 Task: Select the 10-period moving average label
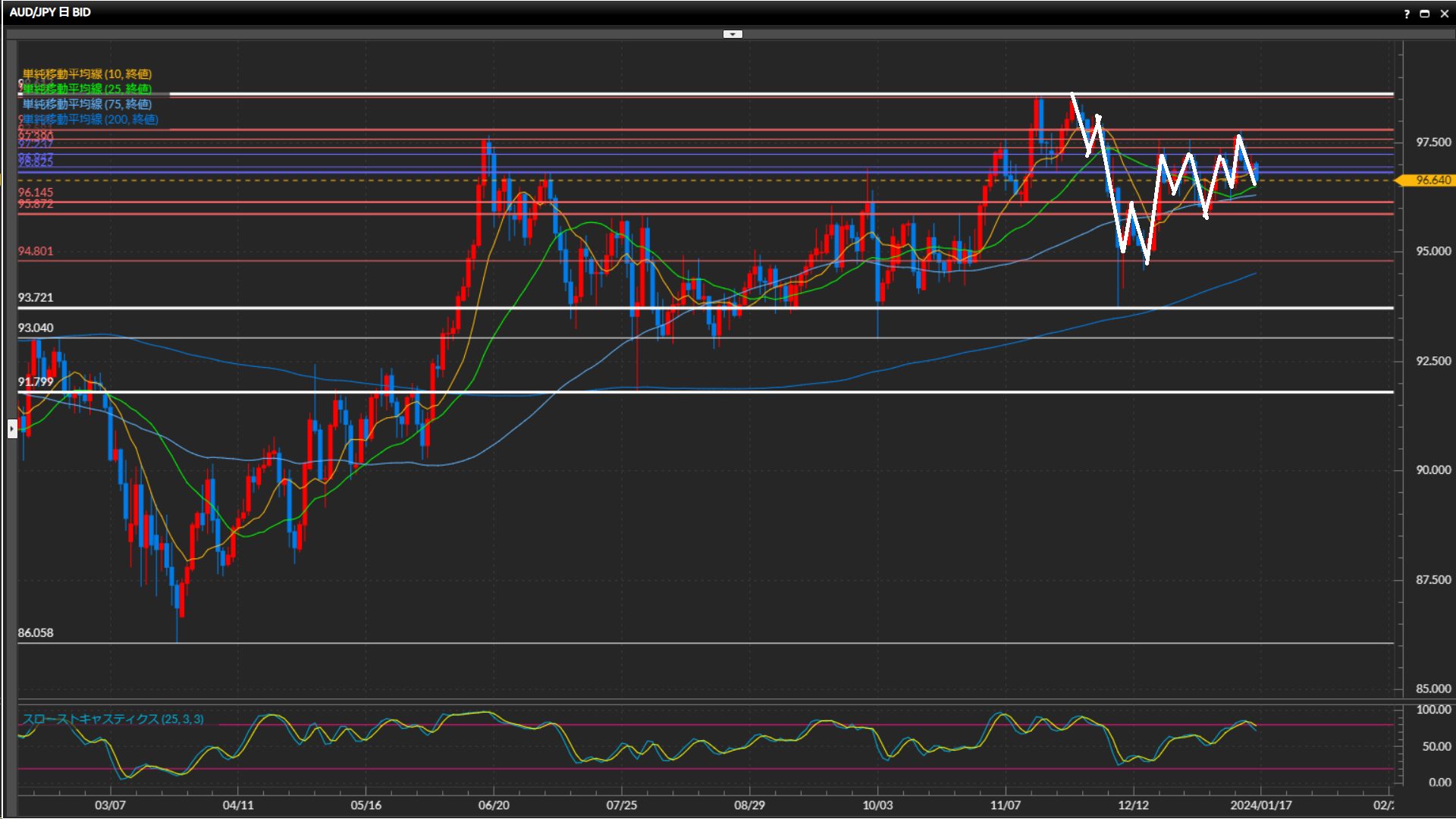[87, 74]
